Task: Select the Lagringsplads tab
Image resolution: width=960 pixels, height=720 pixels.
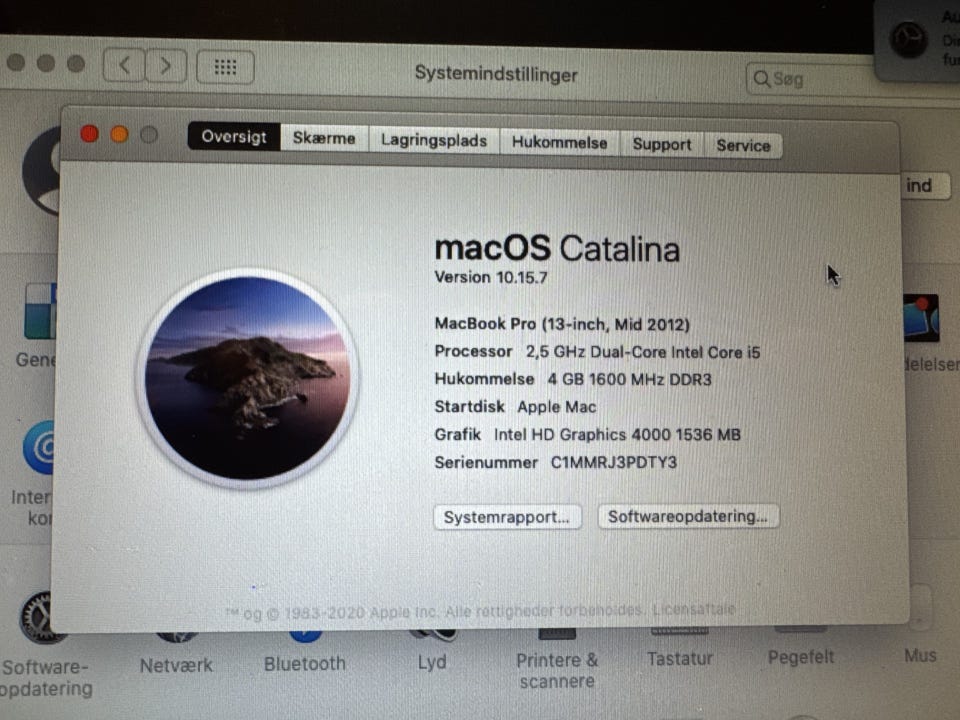Action: (x=434, y=140)
